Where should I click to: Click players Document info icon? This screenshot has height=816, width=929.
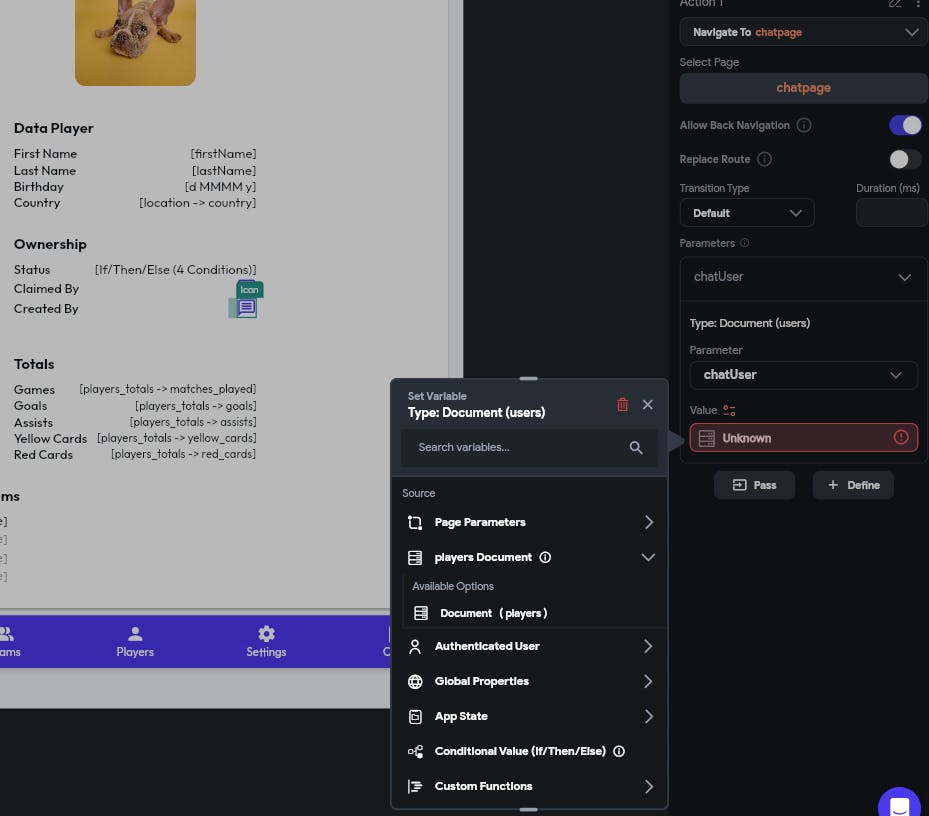(x=545, y=557)
